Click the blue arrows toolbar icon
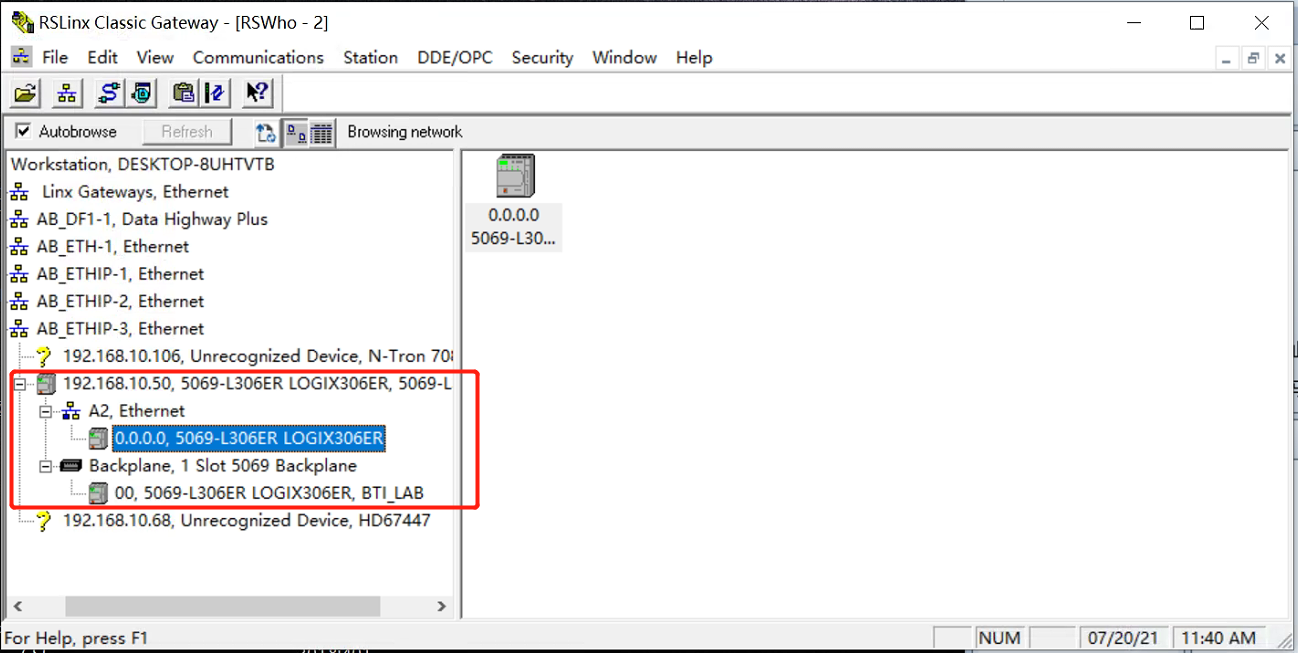This screenshot has width=1298, height=653. [215, 94]
